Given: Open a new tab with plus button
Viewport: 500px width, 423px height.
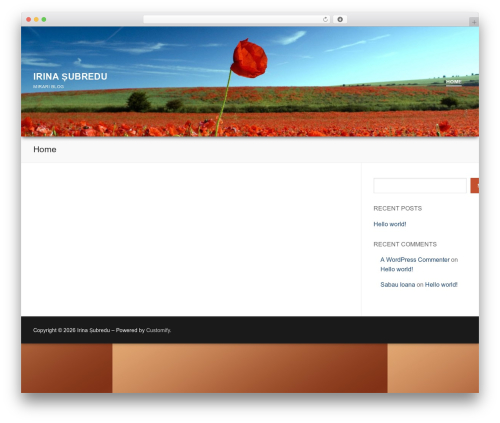Looking at the screenshot, I should 474,22.
